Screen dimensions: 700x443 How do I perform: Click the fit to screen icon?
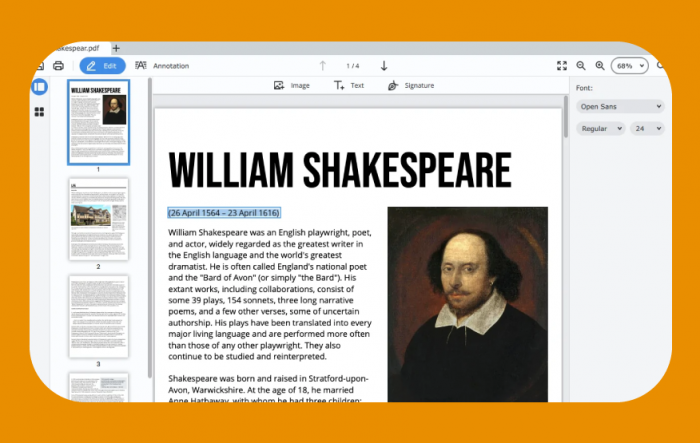pos(562,66)
